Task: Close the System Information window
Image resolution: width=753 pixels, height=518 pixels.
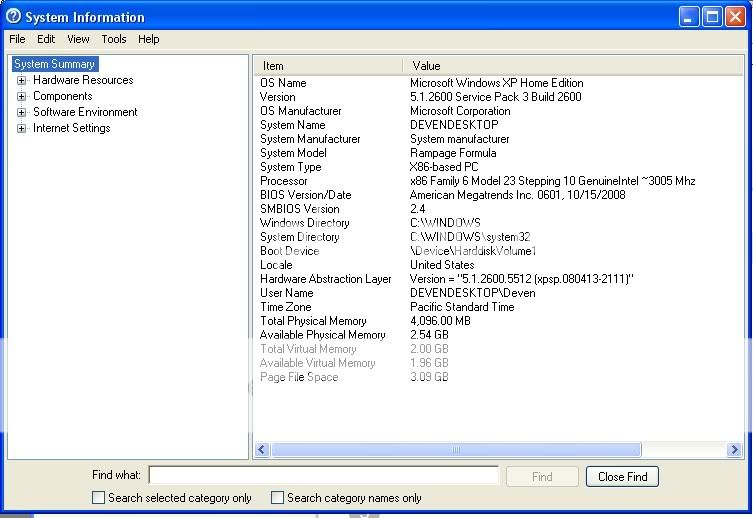Action: tap(735, 17)
